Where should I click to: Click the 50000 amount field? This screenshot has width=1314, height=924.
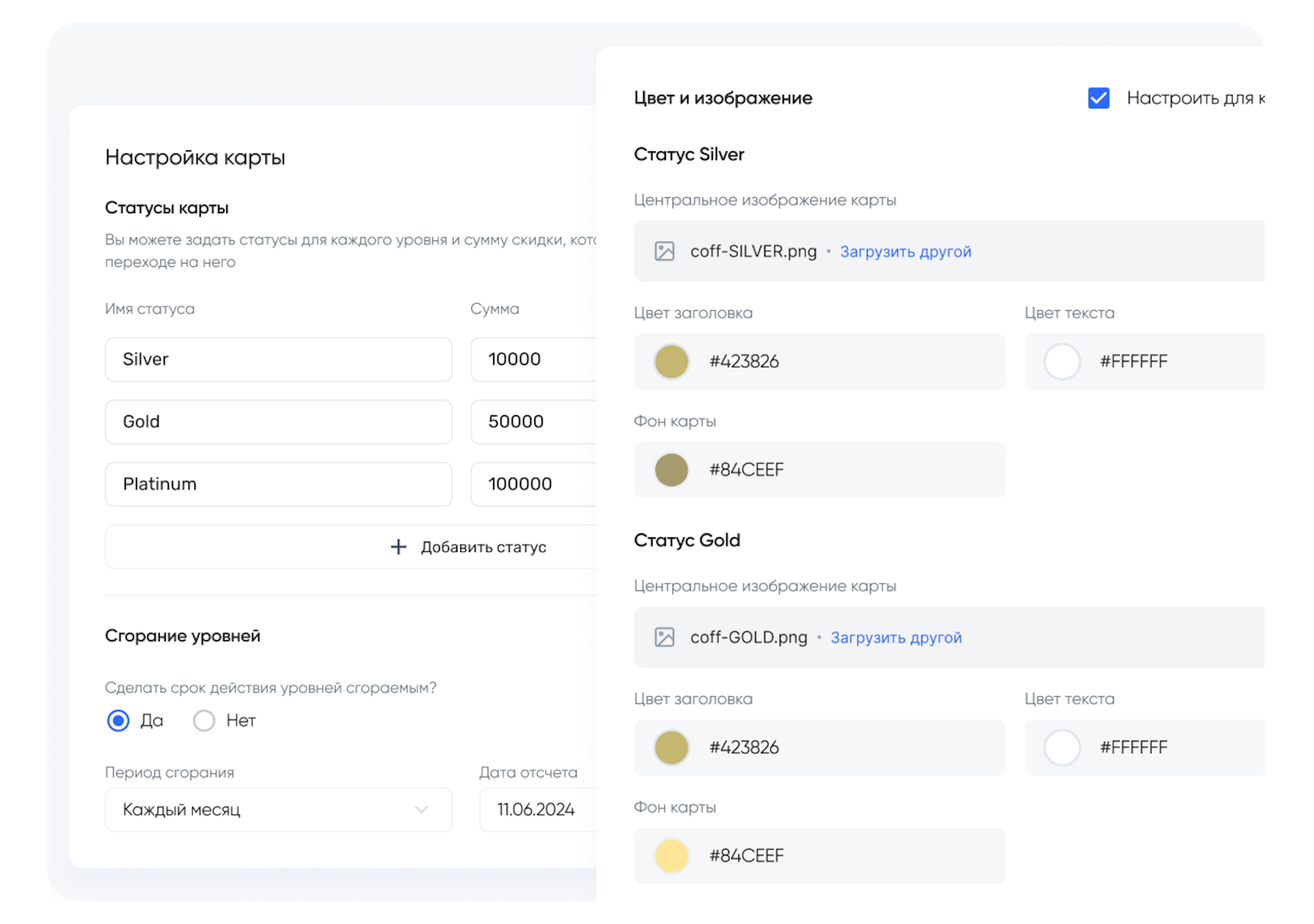pyautogui.click(x=533, y=422)
